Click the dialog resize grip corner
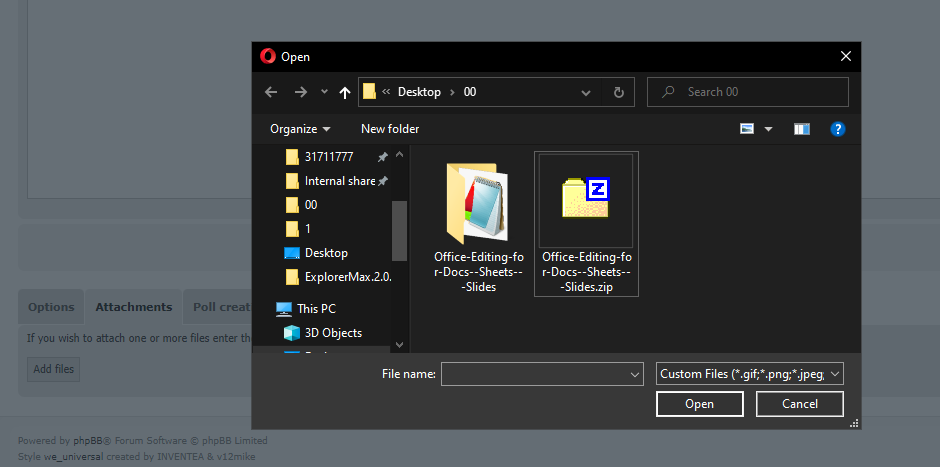 (x=855, y=423)
